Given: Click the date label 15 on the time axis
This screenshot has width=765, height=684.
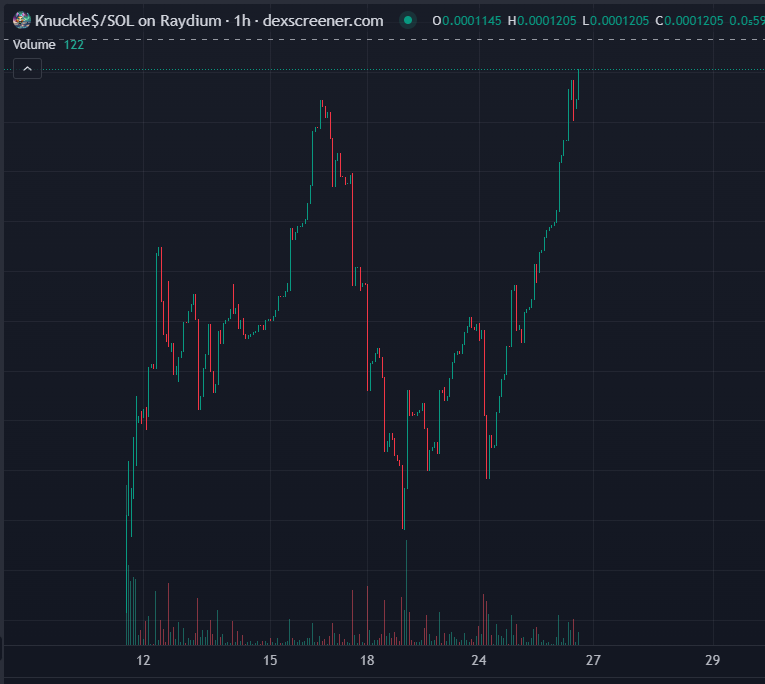Looking at the screenshot, I should 270,661.
